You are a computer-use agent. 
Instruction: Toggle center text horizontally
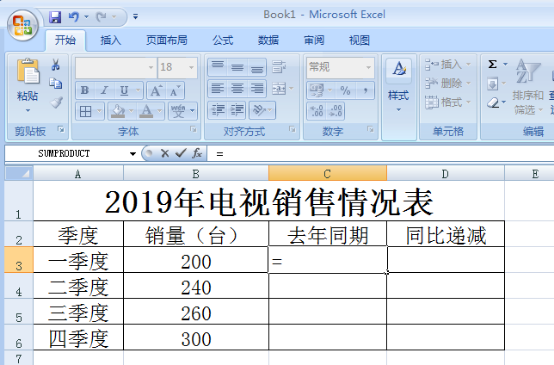[x=237, y=88]
